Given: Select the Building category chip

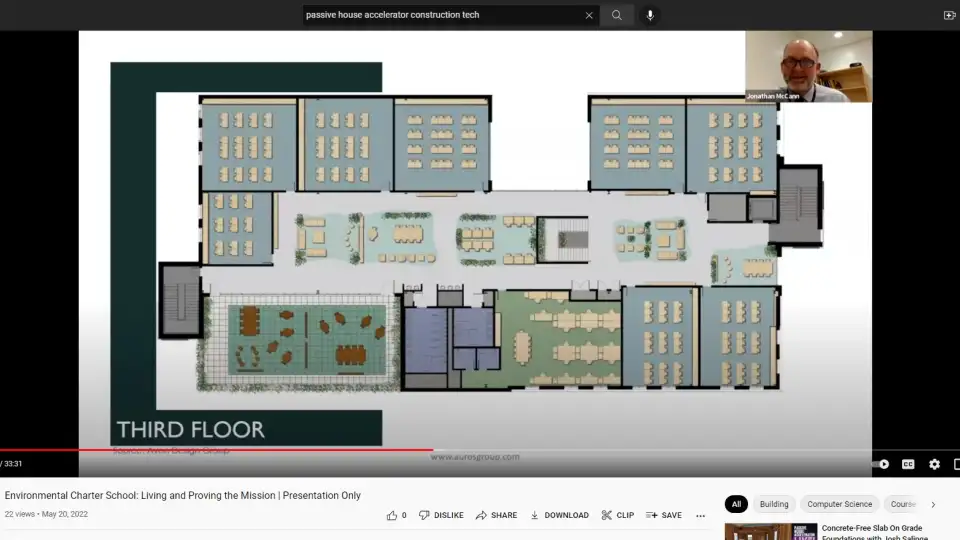Looking at the screenshot, I should (774, 504).
